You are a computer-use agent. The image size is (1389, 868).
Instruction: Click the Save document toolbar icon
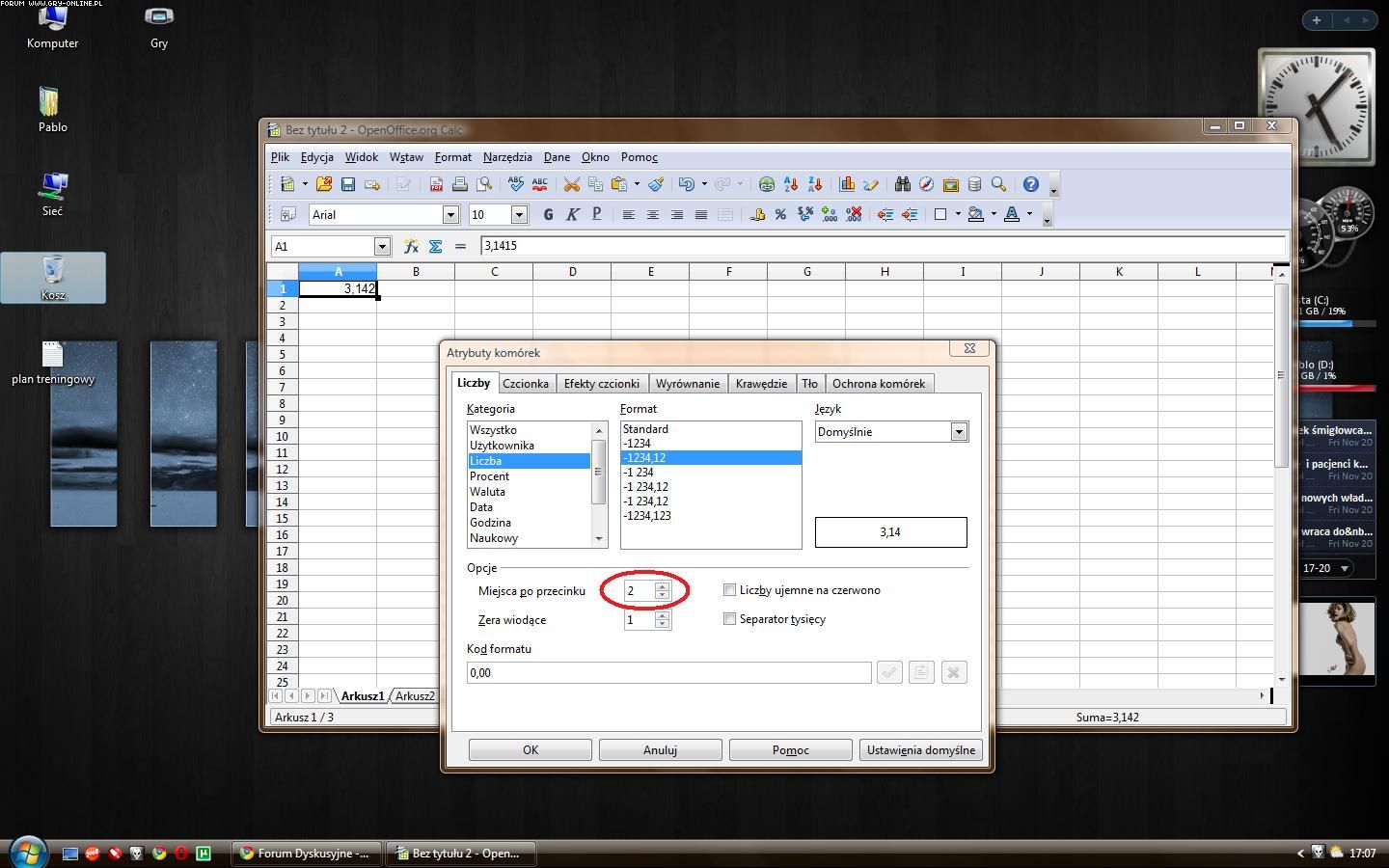click(348, 184)
